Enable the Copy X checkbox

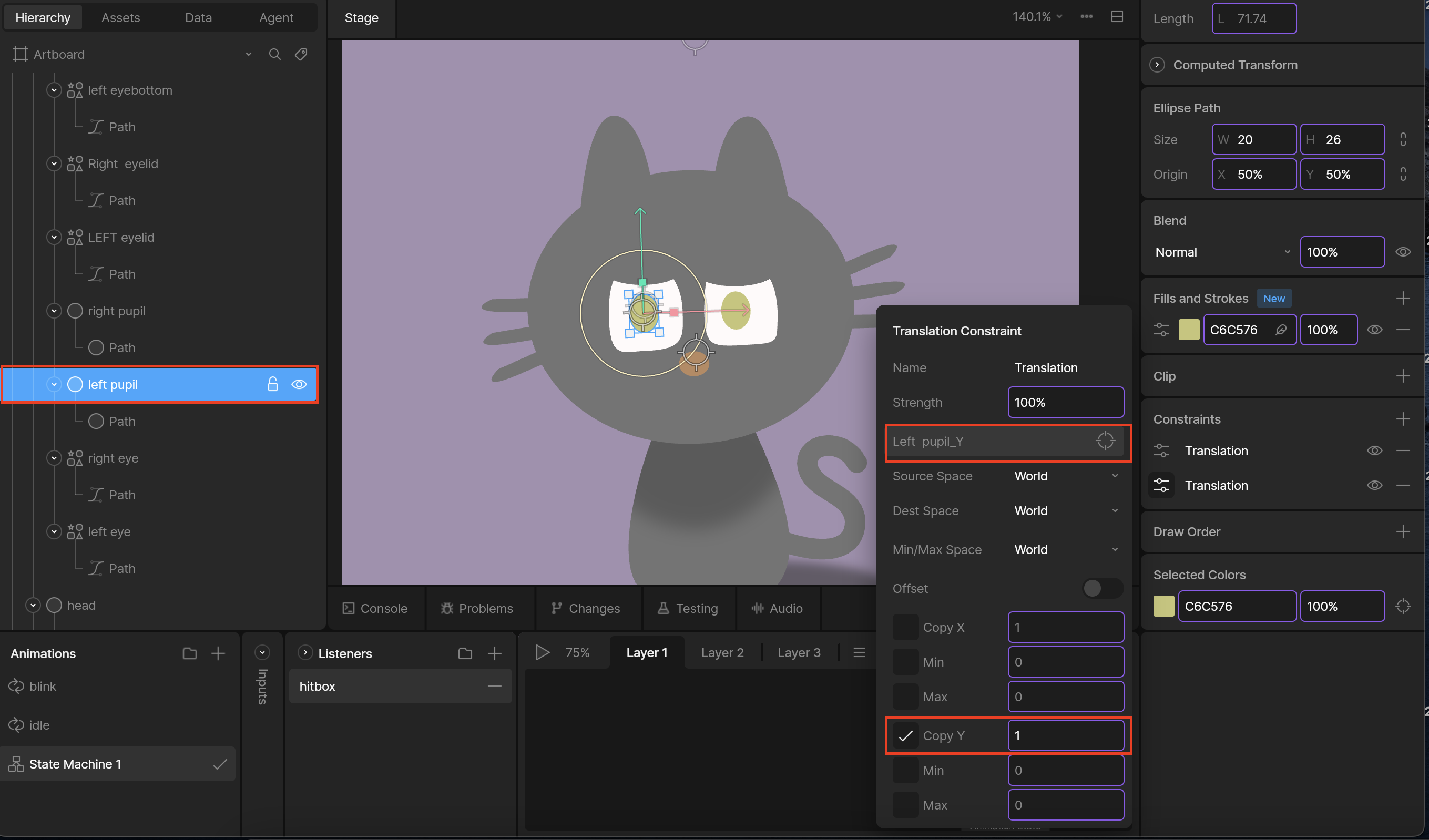tap(905, 628)
